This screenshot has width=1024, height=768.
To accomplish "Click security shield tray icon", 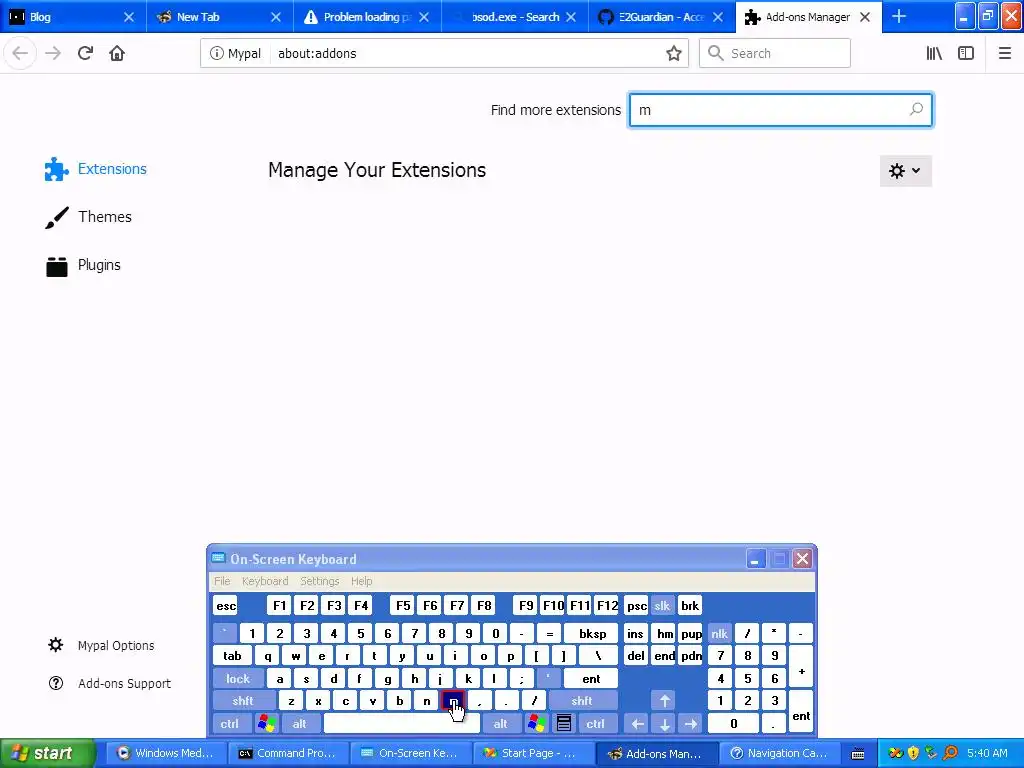I will (x=914, y=754).
